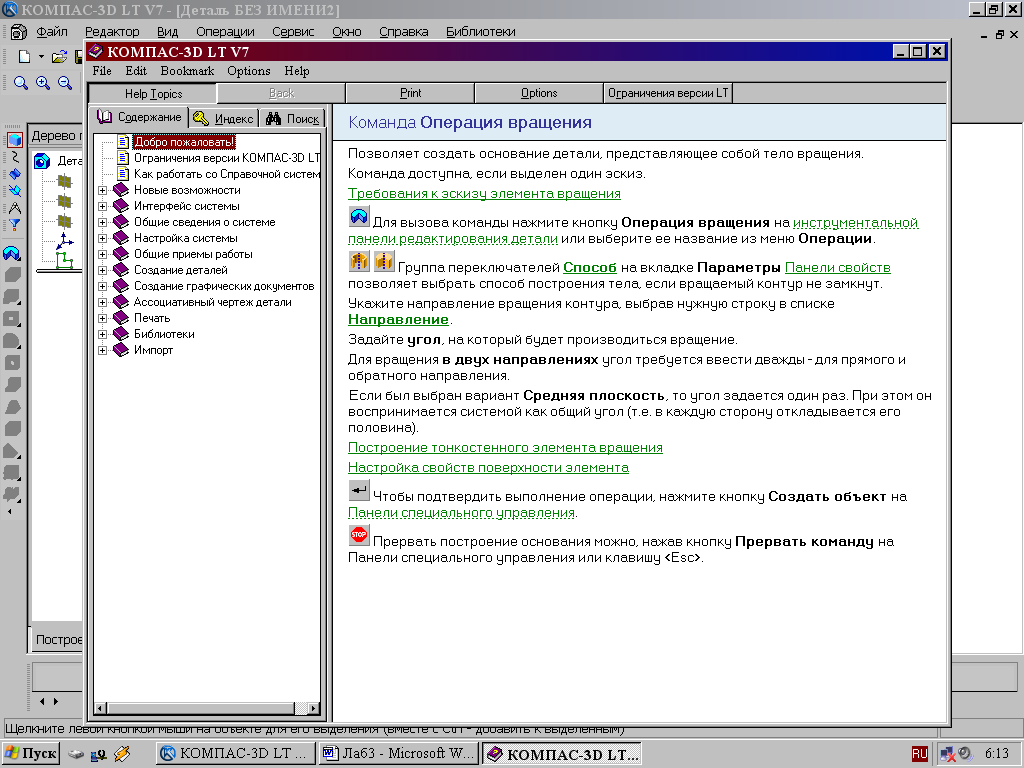Viewport: 1024px width, 768px height.
Task: Open the Библиотеки menu in main window
Action: click(481, 31)
